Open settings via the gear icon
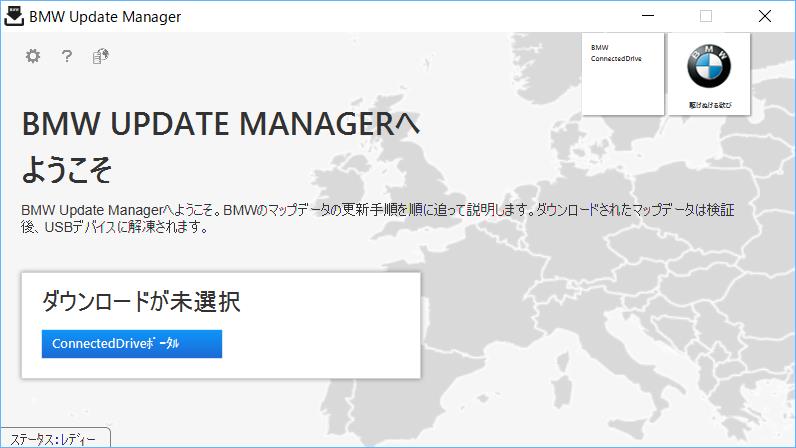 tap(33, 56)
